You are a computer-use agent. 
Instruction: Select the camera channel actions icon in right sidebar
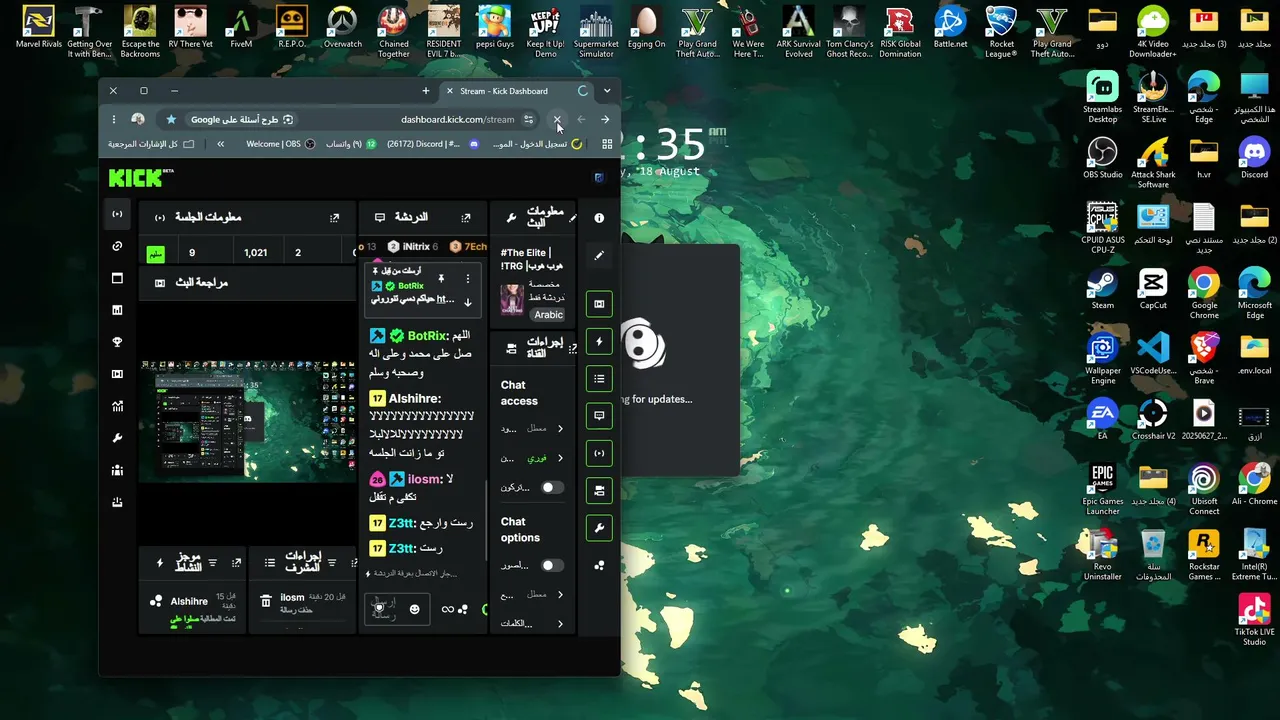(599, 490)
